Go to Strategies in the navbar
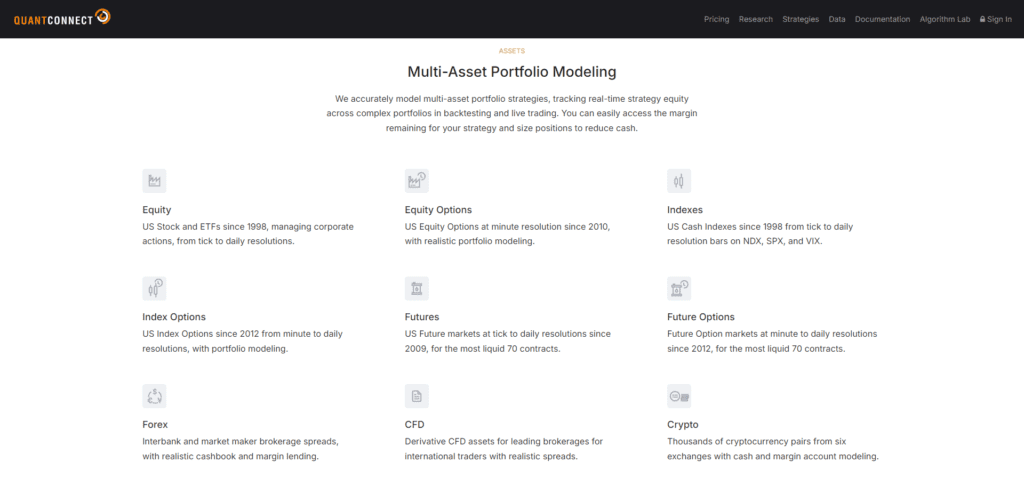This screenshot has width=1024, height=495. [x=800, y=19]
